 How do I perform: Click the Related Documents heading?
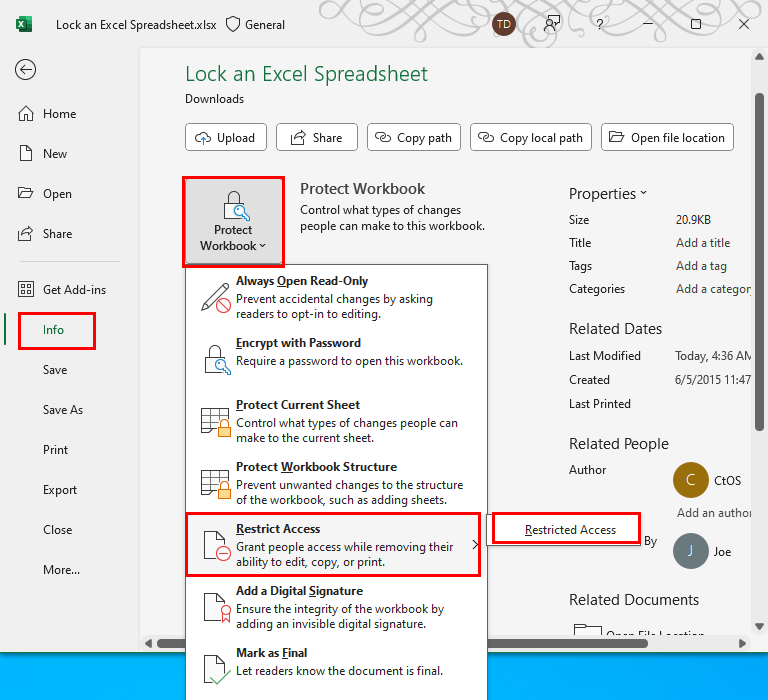pyautogui.click(x=634, y=600)
